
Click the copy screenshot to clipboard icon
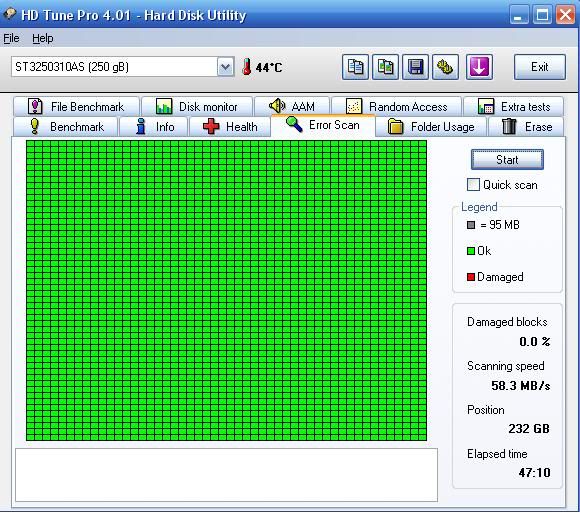(385, 67)
